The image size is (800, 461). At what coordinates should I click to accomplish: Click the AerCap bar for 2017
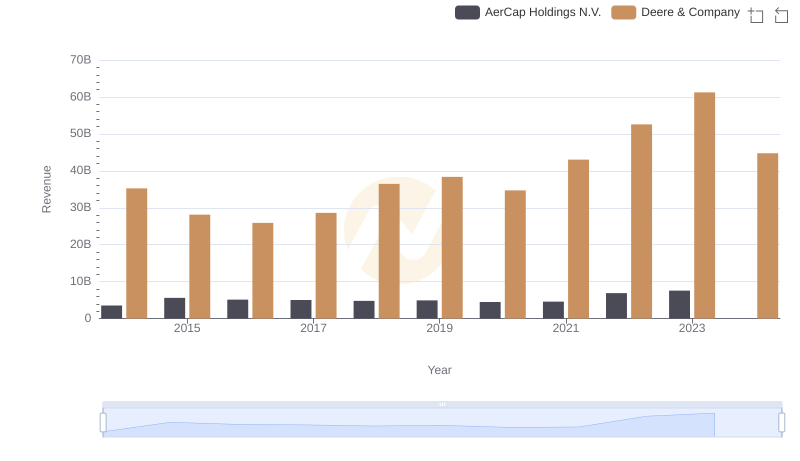coord(301,309)
